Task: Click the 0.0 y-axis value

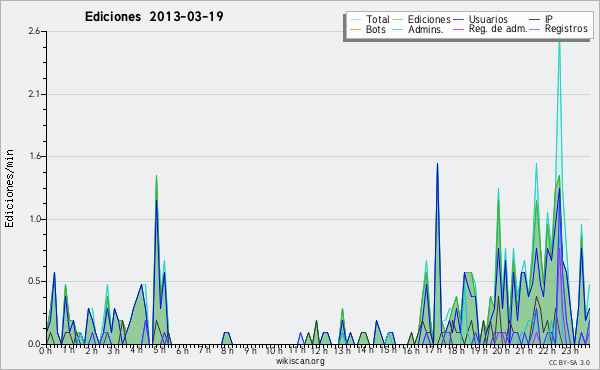Action: coord(34,344)
